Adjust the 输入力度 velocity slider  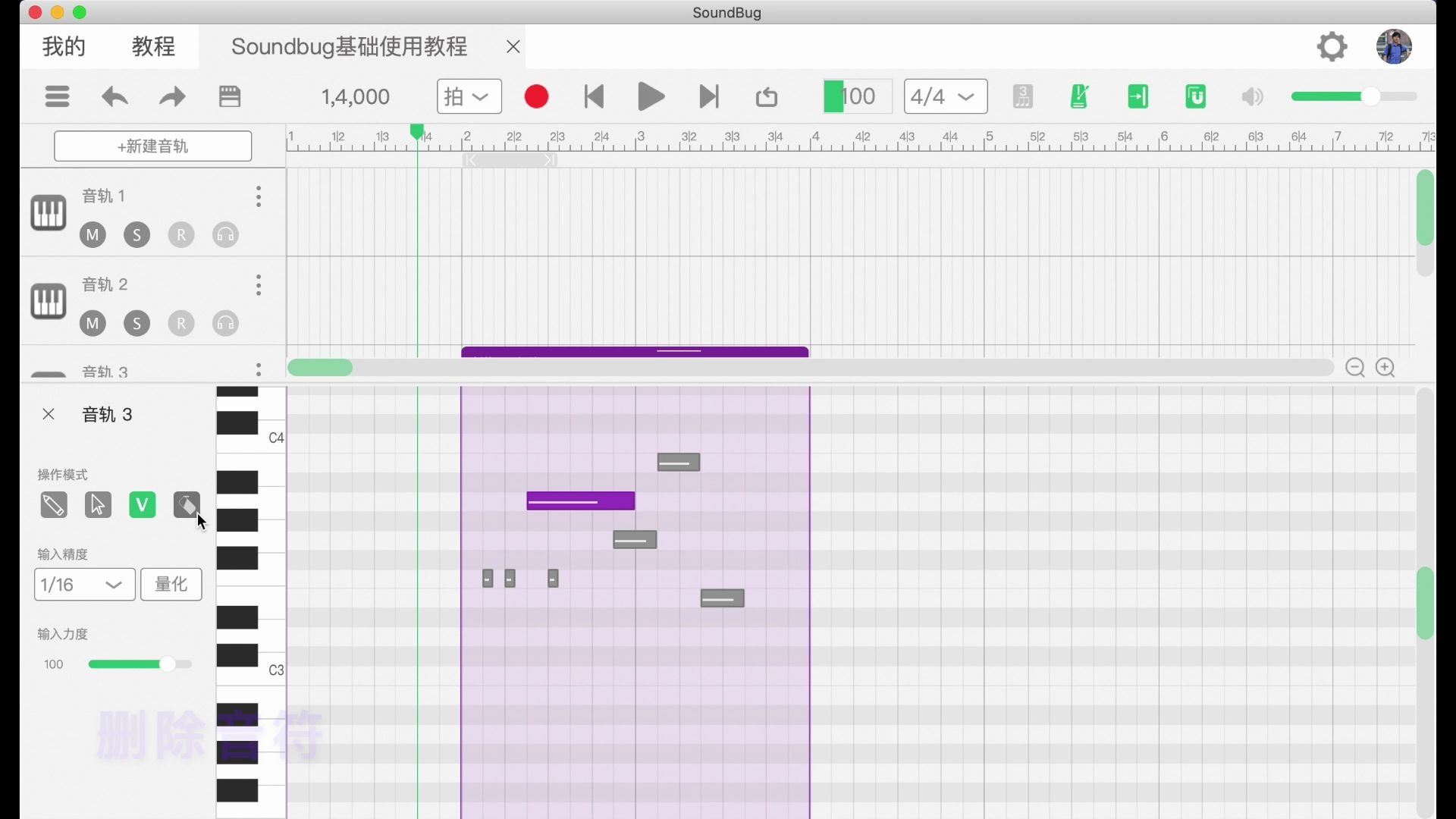point(140,664)
